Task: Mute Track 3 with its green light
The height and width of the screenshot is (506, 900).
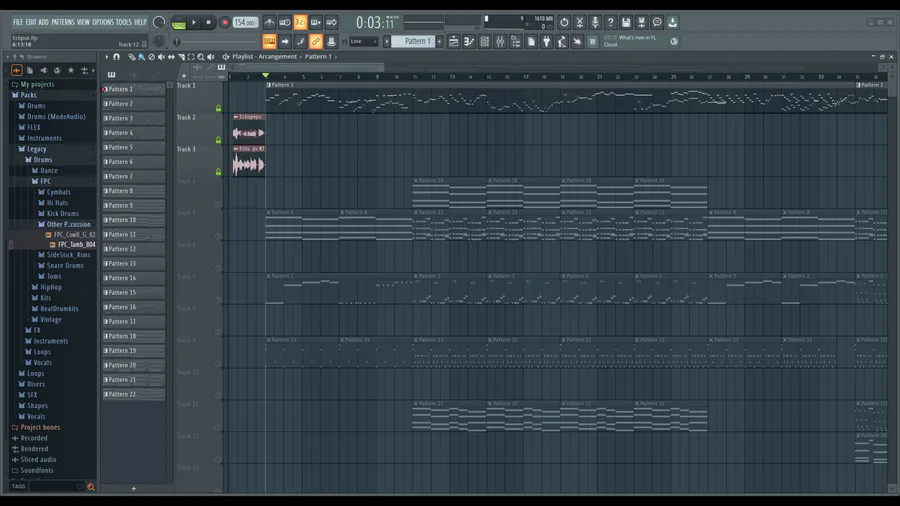Action: pyautogui.click(x=218, y=172)
